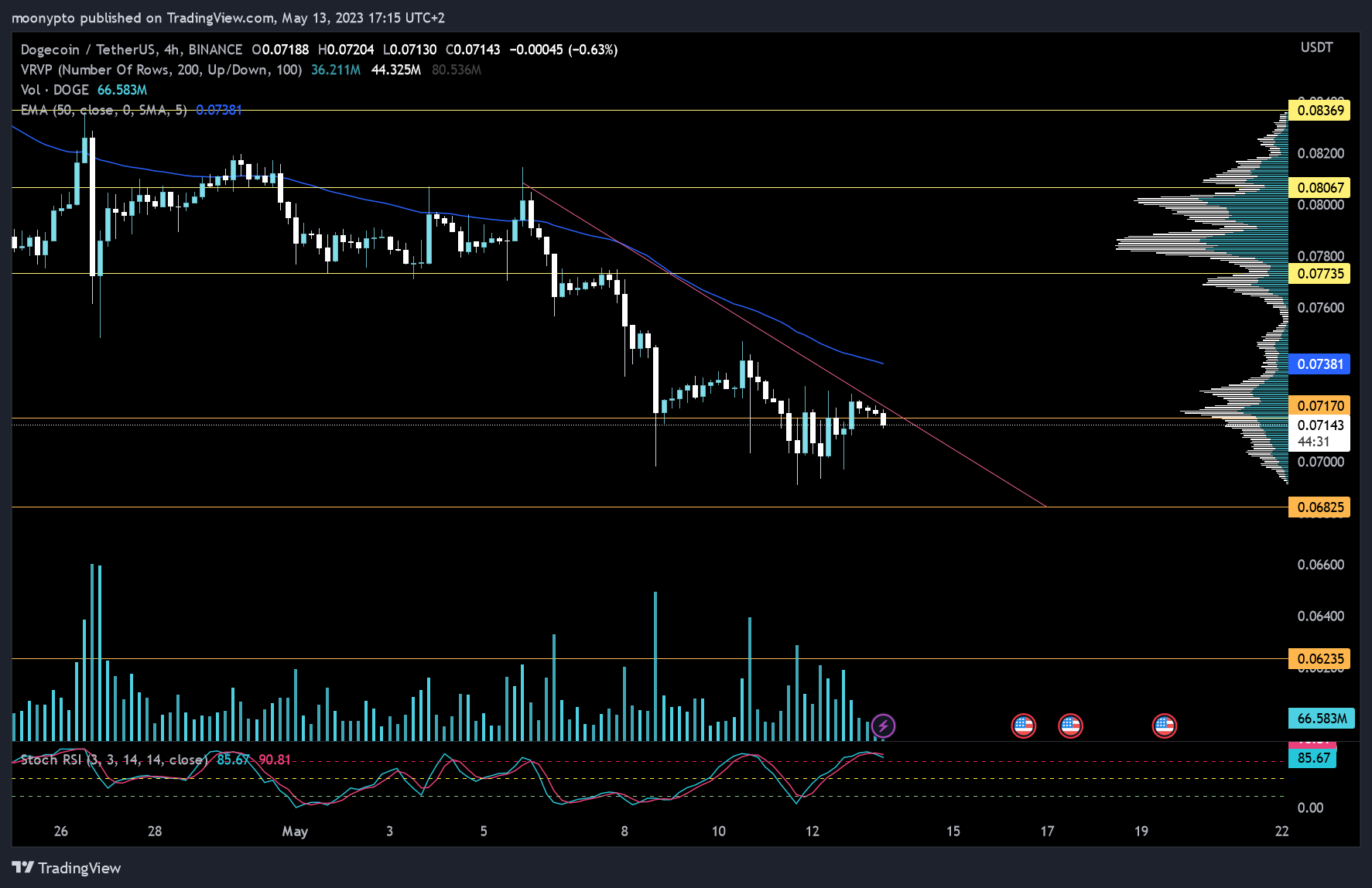Click the date label 28 on time axis

click(x=155, y=831)
